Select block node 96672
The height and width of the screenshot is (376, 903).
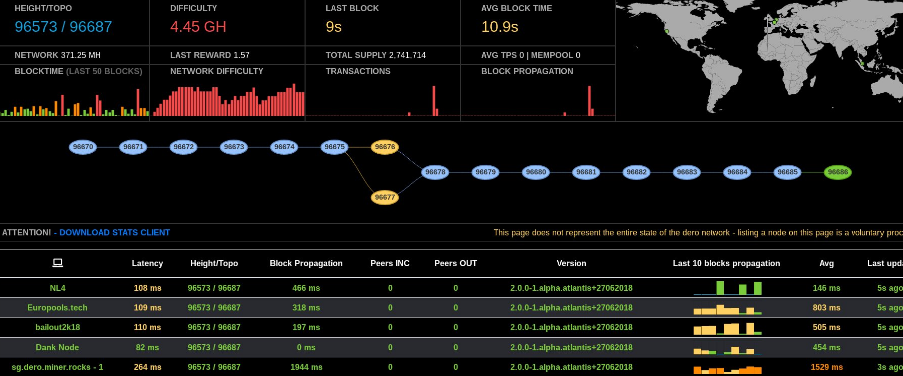point(183,147)
